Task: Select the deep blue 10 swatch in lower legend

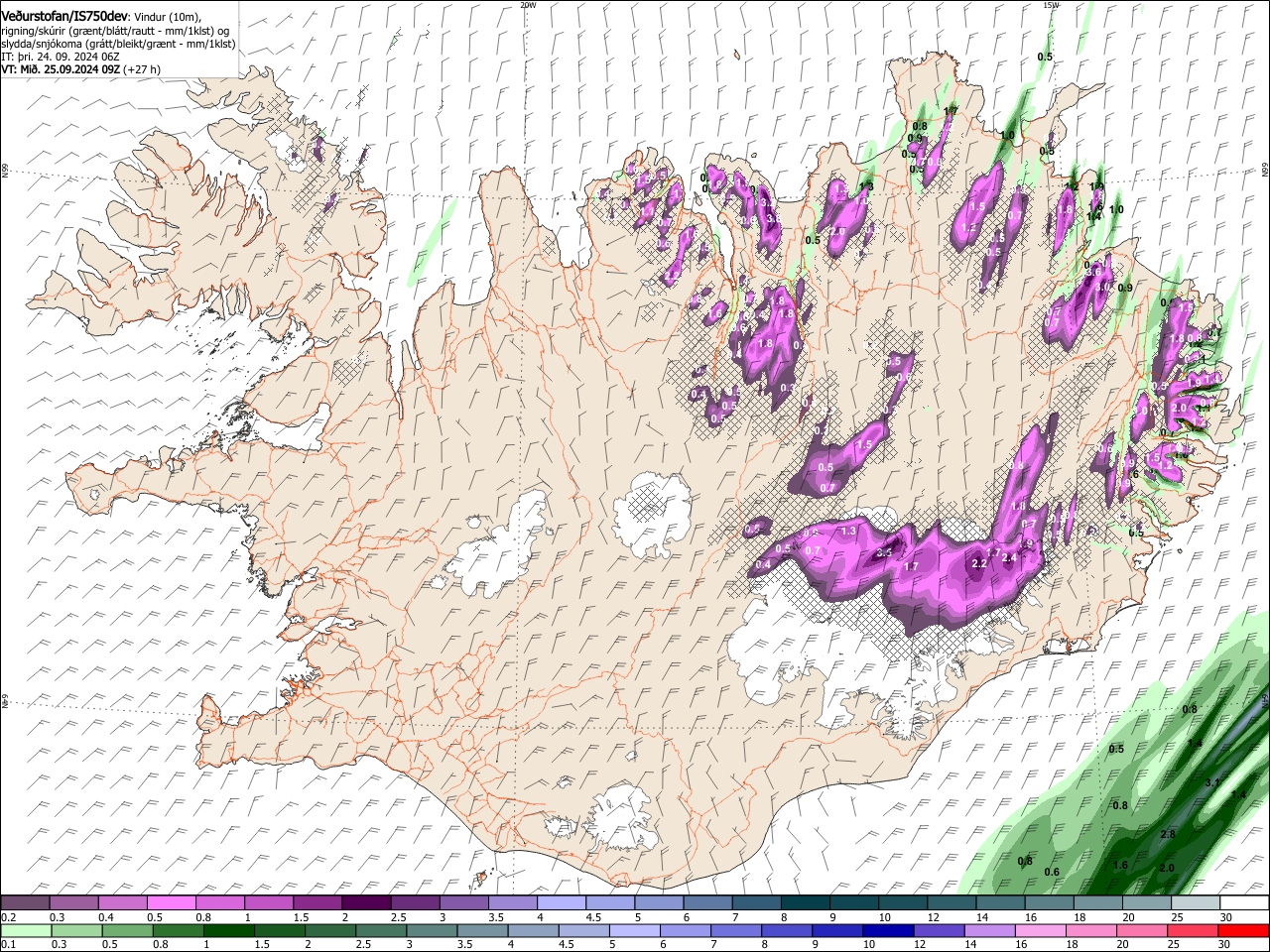Action: tap(888, 930)
